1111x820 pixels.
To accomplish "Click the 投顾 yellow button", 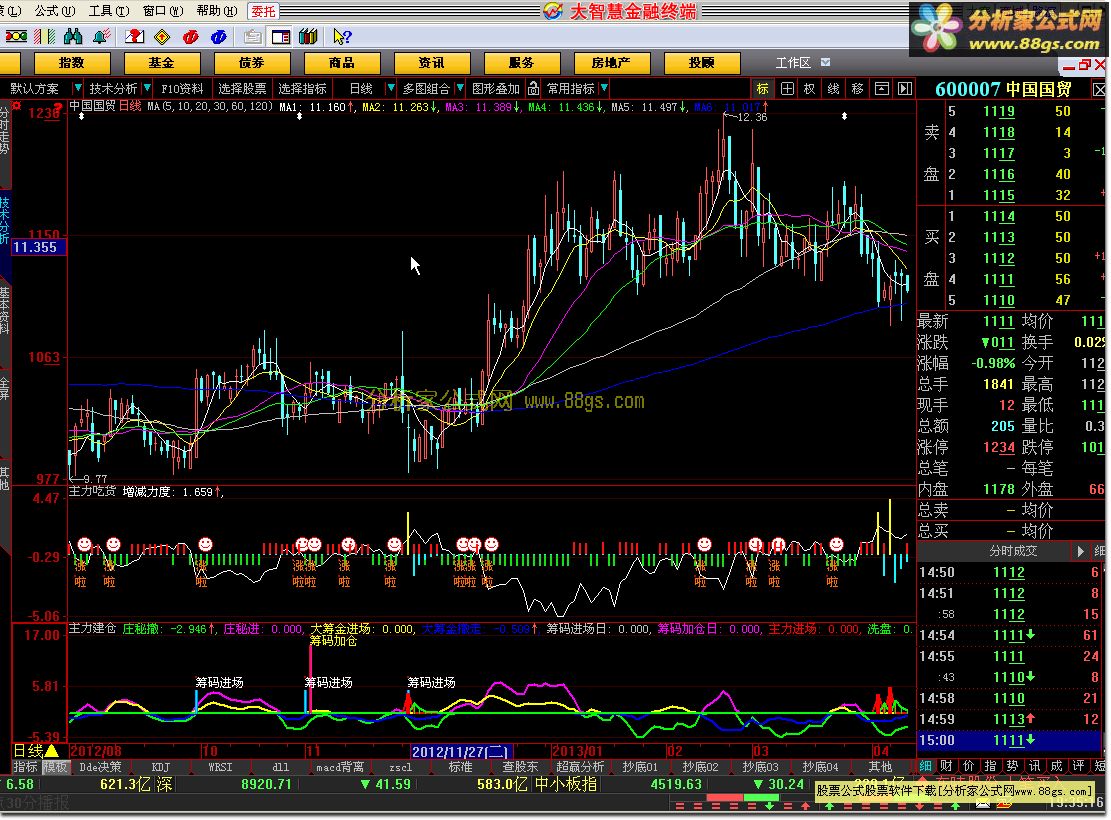I will click(x=701, y=63).
